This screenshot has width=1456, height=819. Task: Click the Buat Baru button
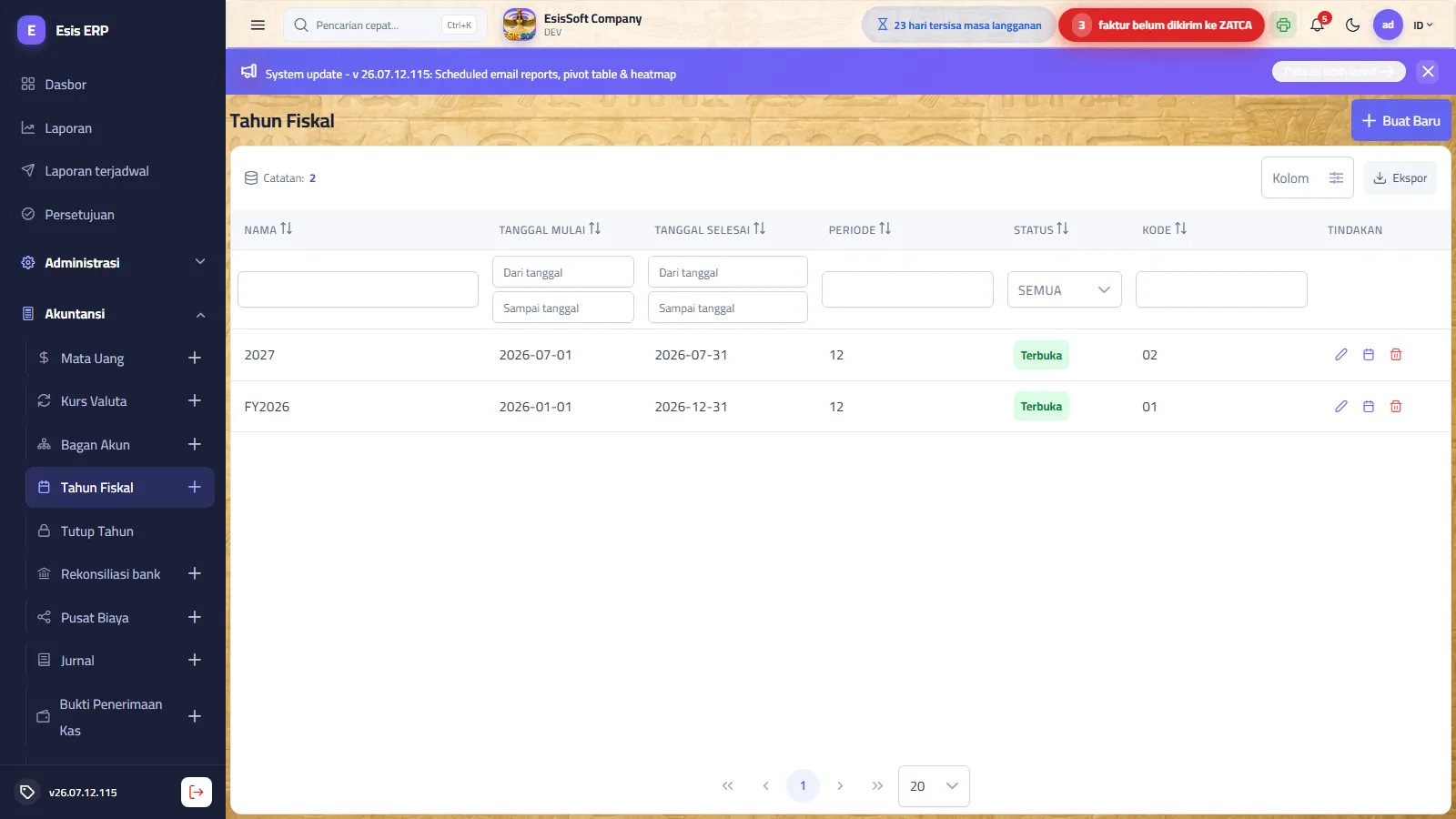(x=1400, y=120)
